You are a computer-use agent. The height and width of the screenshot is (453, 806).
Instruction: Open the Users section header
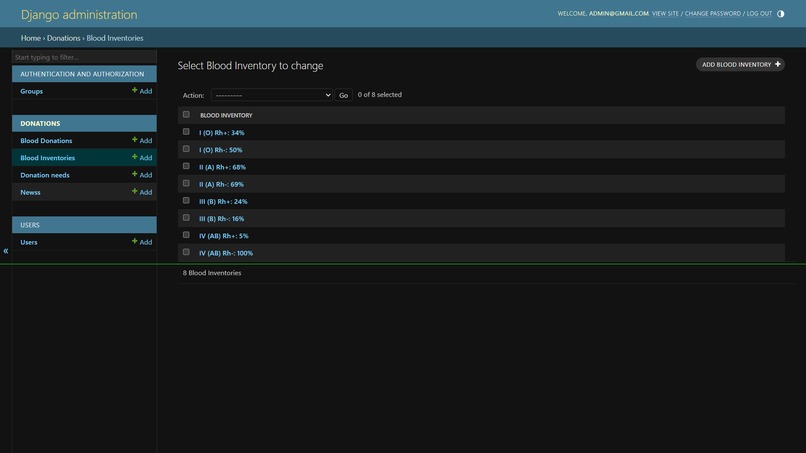click(30, 225)
